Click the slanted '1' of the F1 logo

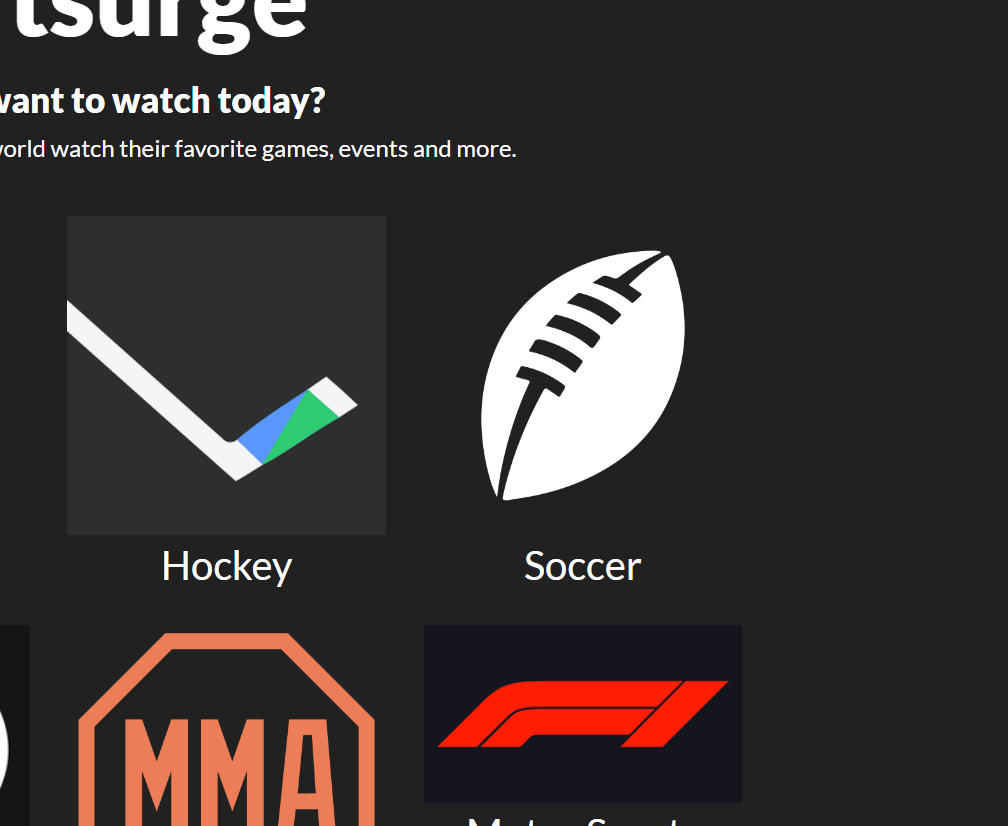coord(675,714)
